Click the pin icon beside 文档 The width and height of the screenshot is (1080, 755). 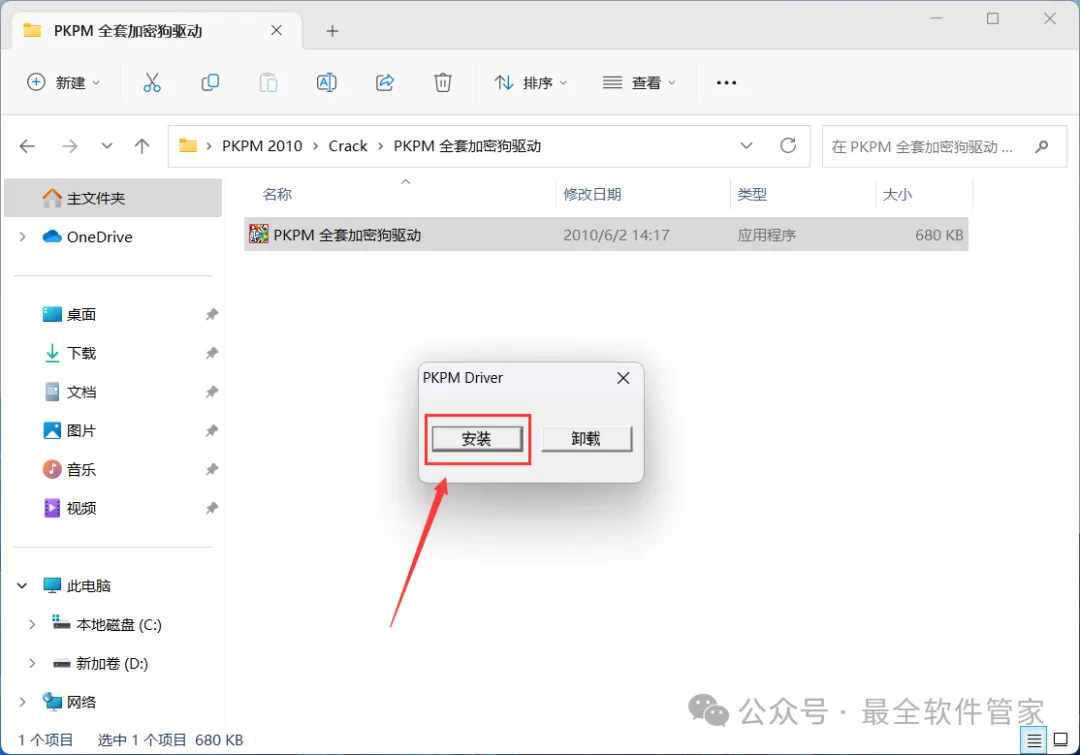[211, 392]
